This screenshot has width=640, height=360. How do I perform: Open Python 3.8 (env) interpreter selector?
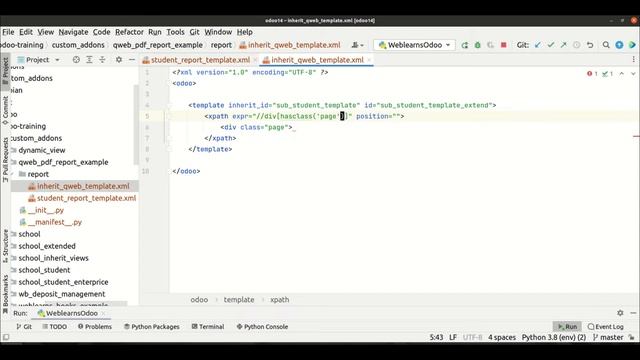coord(554,337)
